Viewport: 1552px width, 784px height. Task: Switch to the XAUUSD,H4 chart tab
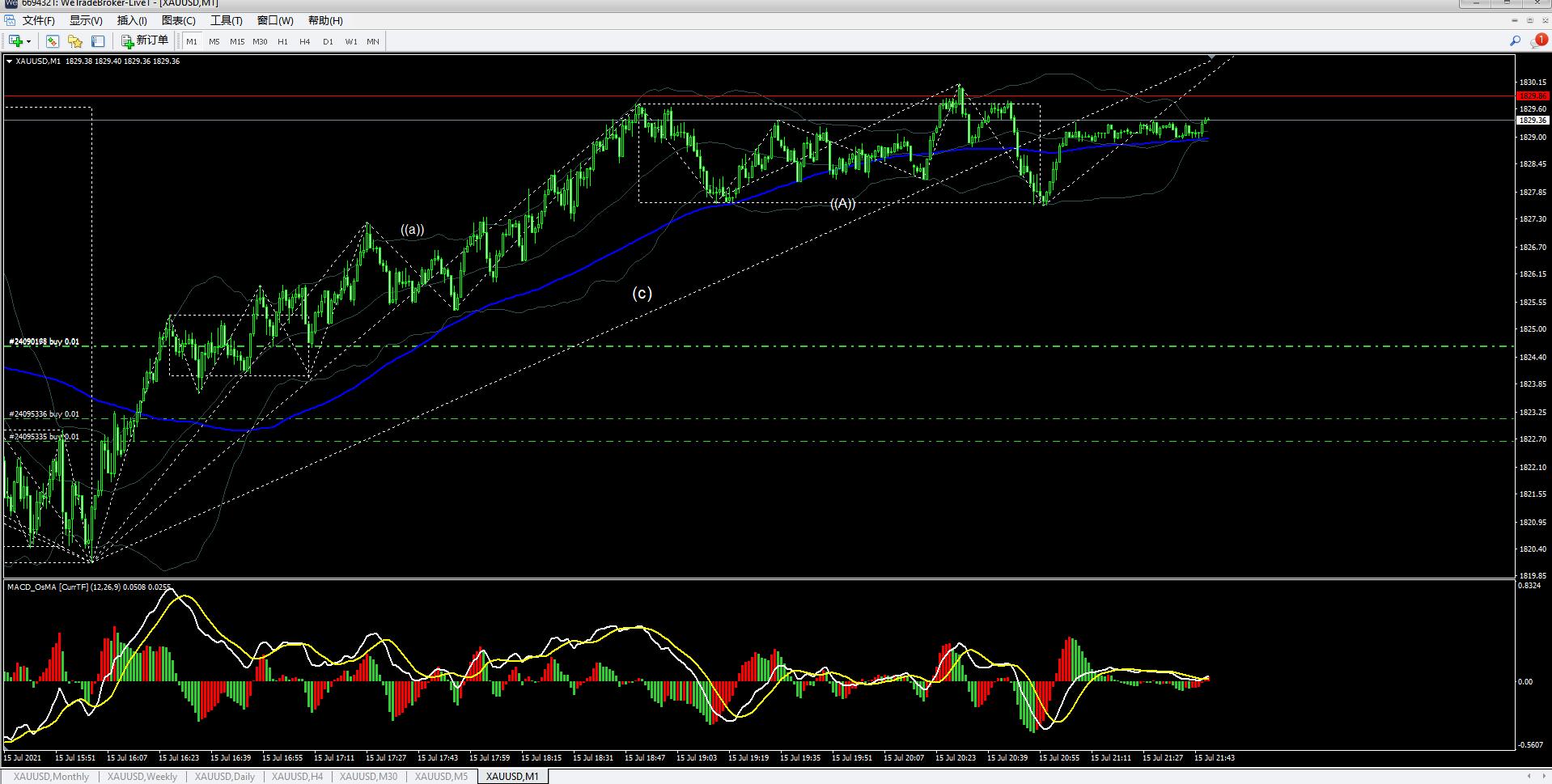297,777
